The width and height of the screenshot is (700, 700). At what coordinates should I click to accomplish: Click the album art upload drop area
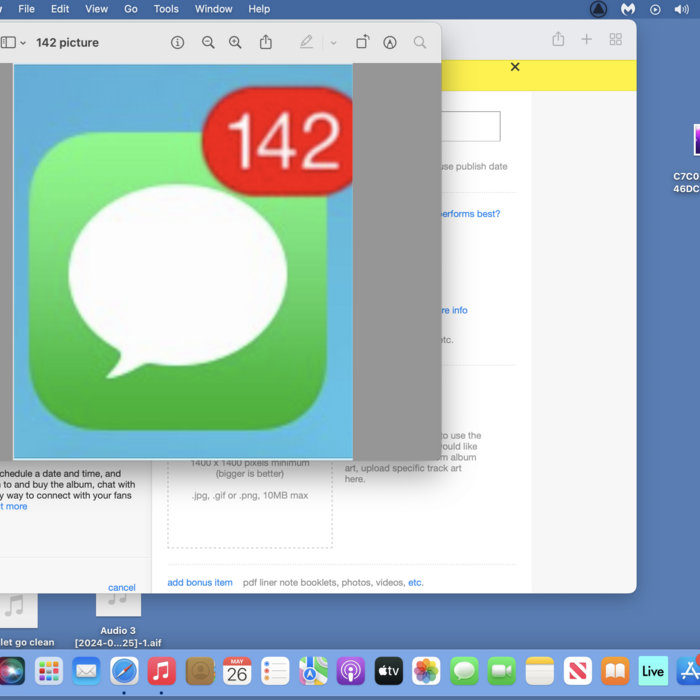[250, 503]
